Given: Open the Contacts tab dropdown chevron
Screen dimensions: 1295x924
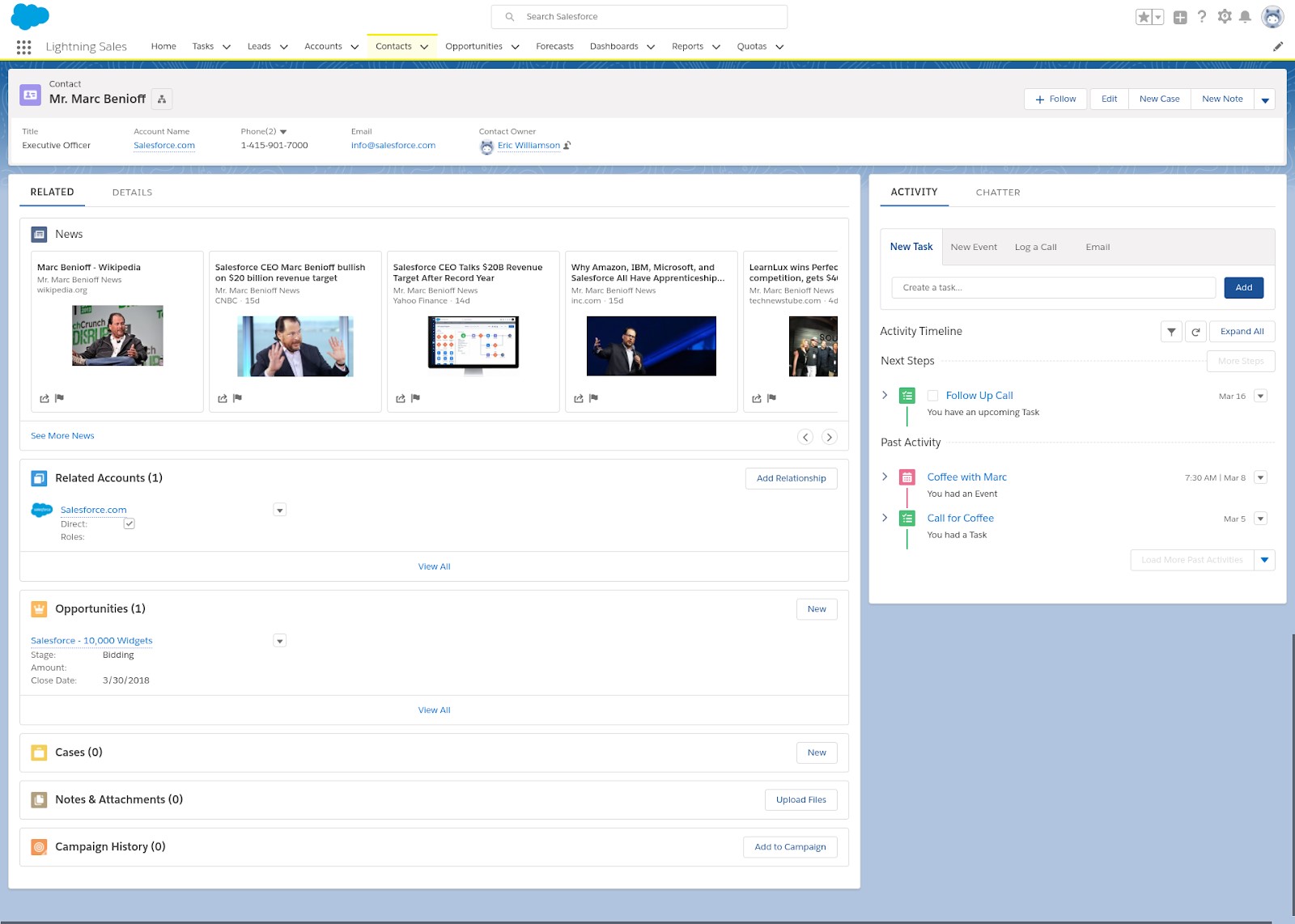Looking at the screenshot, I should click(x=424, y=47).
